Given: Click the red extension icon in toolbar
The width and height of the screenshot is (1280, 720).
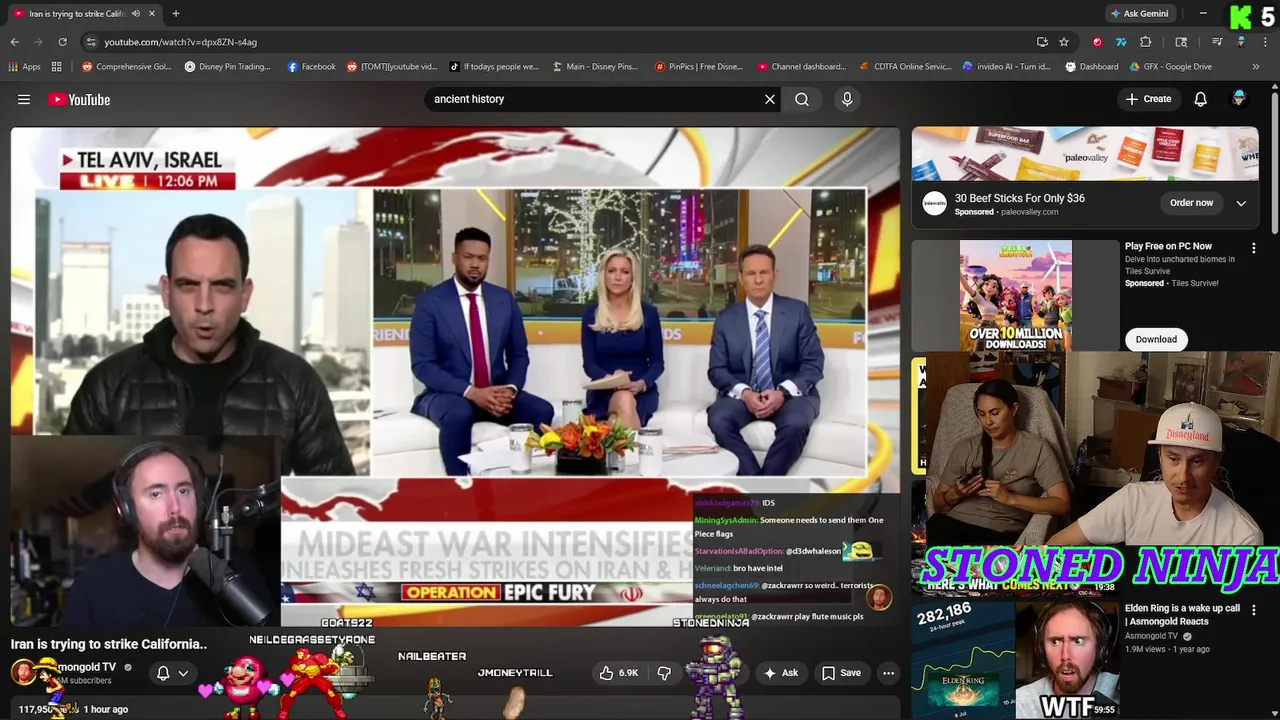Looking at the screenshot, I should coord(1097,42).
